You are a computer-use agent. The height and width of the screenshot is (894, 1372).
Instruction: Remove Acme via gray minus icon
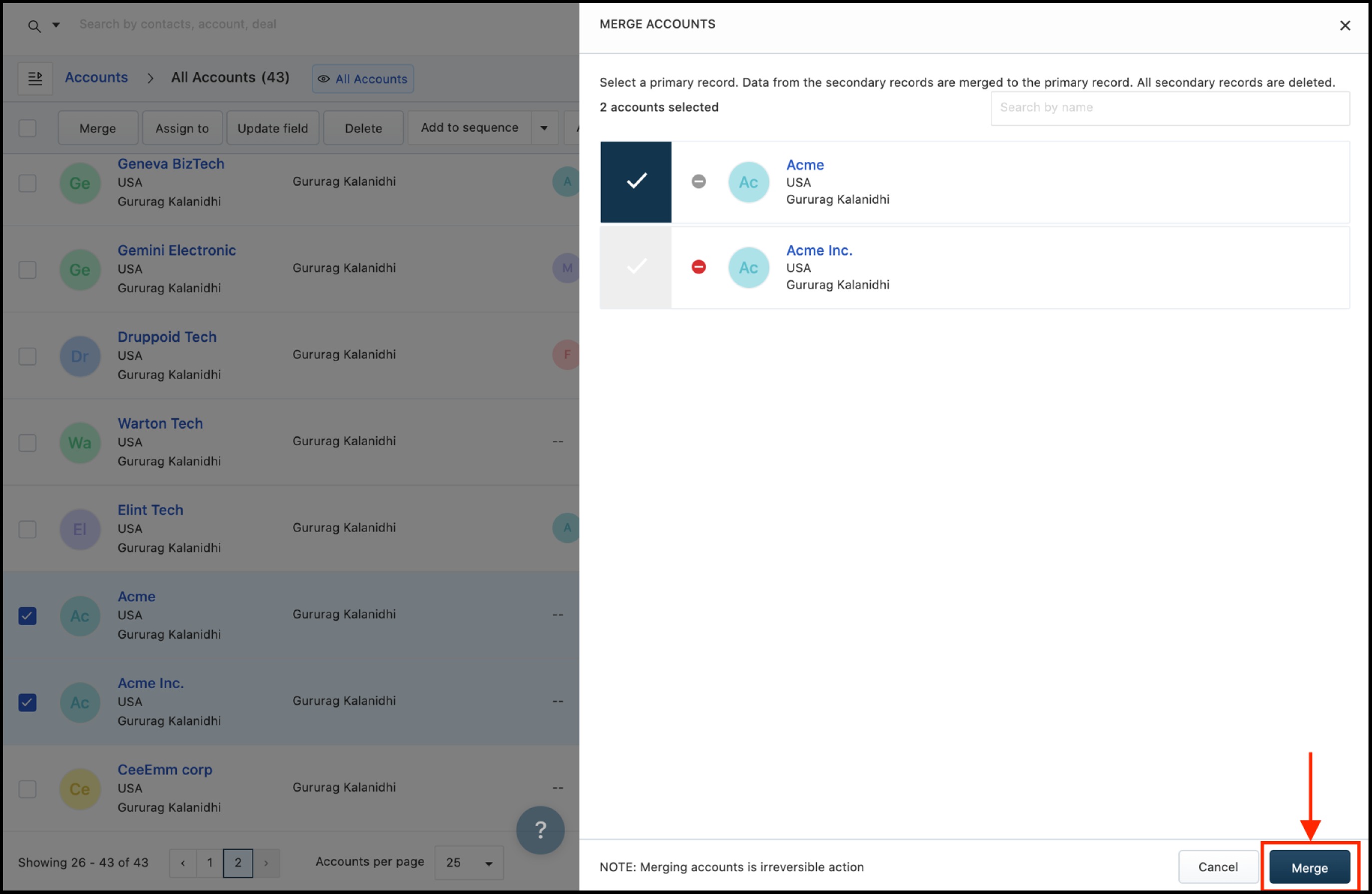pyautogui.click(x=698, y=181)
